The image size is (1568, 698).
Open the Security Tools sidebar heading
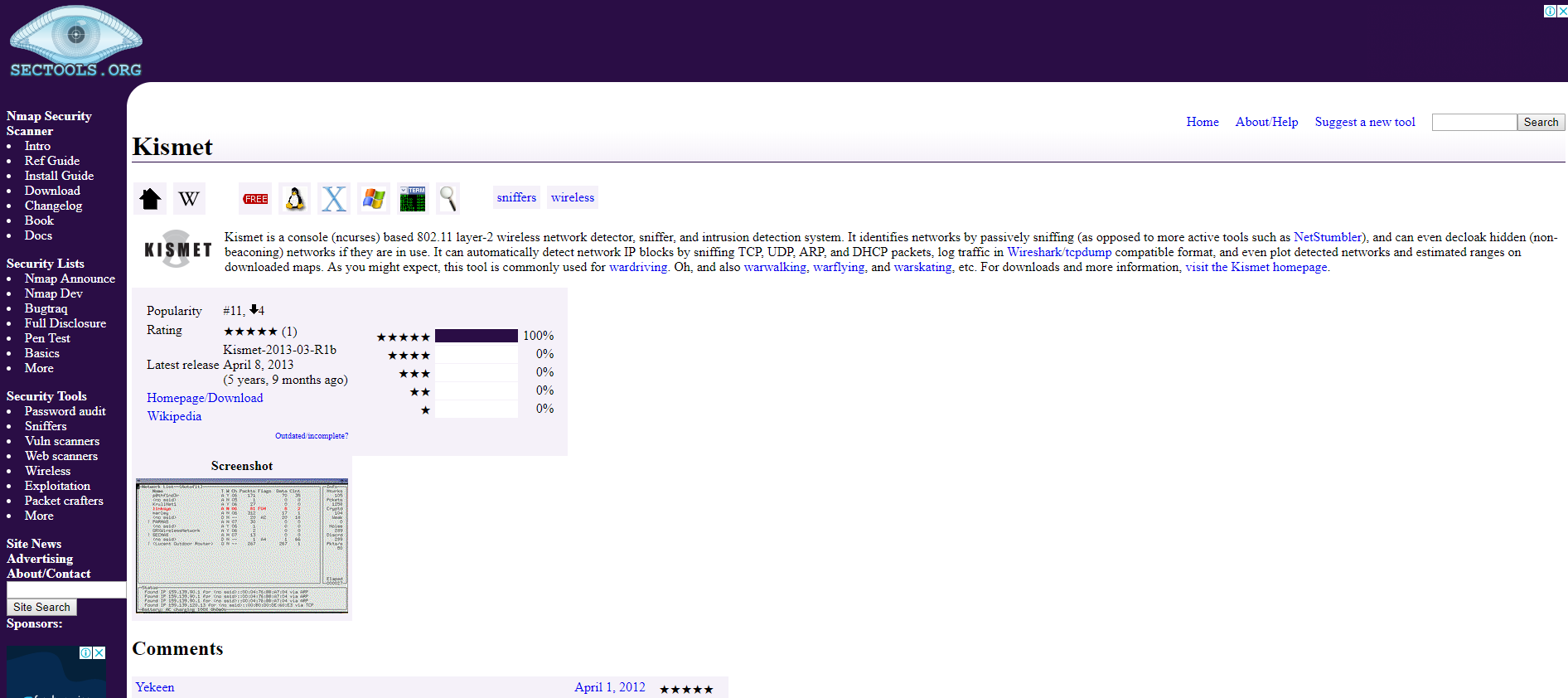coord(46,396)
